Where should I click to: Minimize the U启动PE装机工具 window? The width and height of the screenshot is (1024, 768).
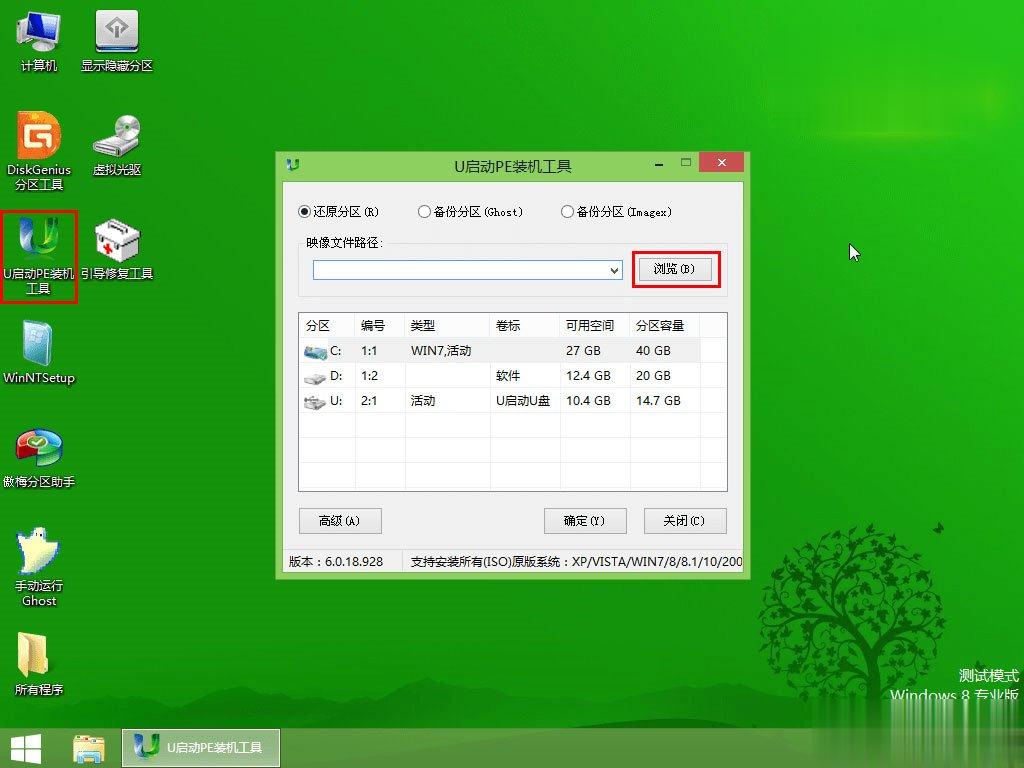click(x=659, y=163)
